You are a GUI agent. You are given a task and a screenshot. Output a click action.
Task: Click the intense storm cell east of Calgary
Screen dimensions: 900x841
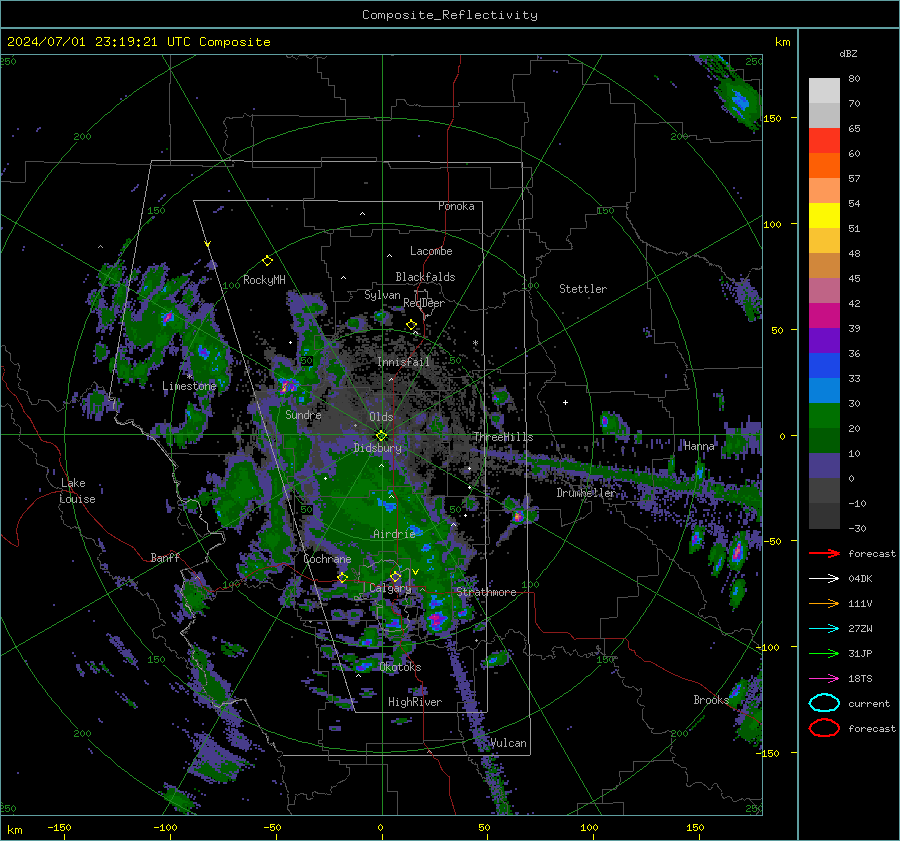tap(437, 620)
